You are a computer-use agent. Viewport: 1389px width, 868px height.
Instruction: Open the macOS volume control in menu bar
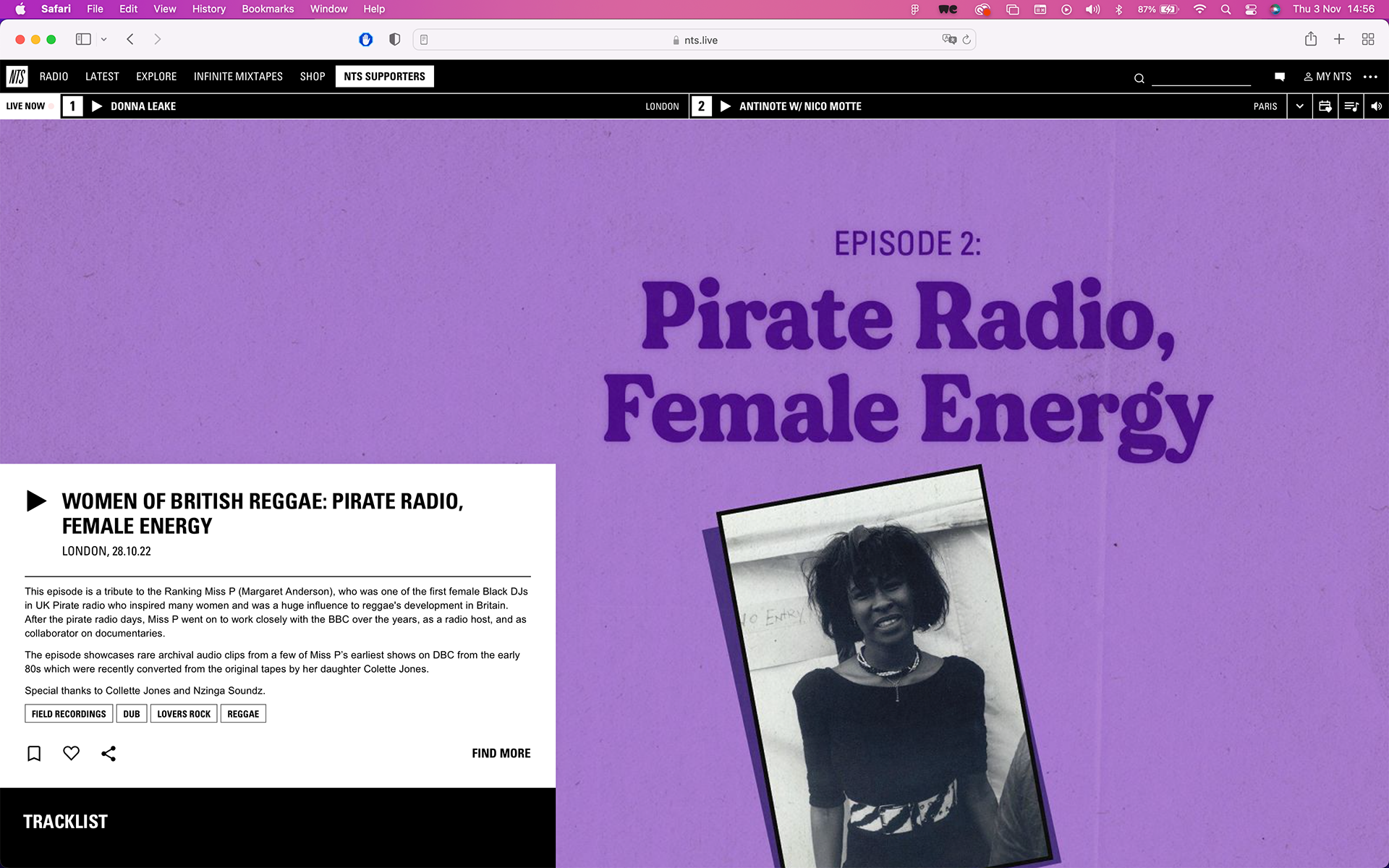click(x=1092, y=9)
